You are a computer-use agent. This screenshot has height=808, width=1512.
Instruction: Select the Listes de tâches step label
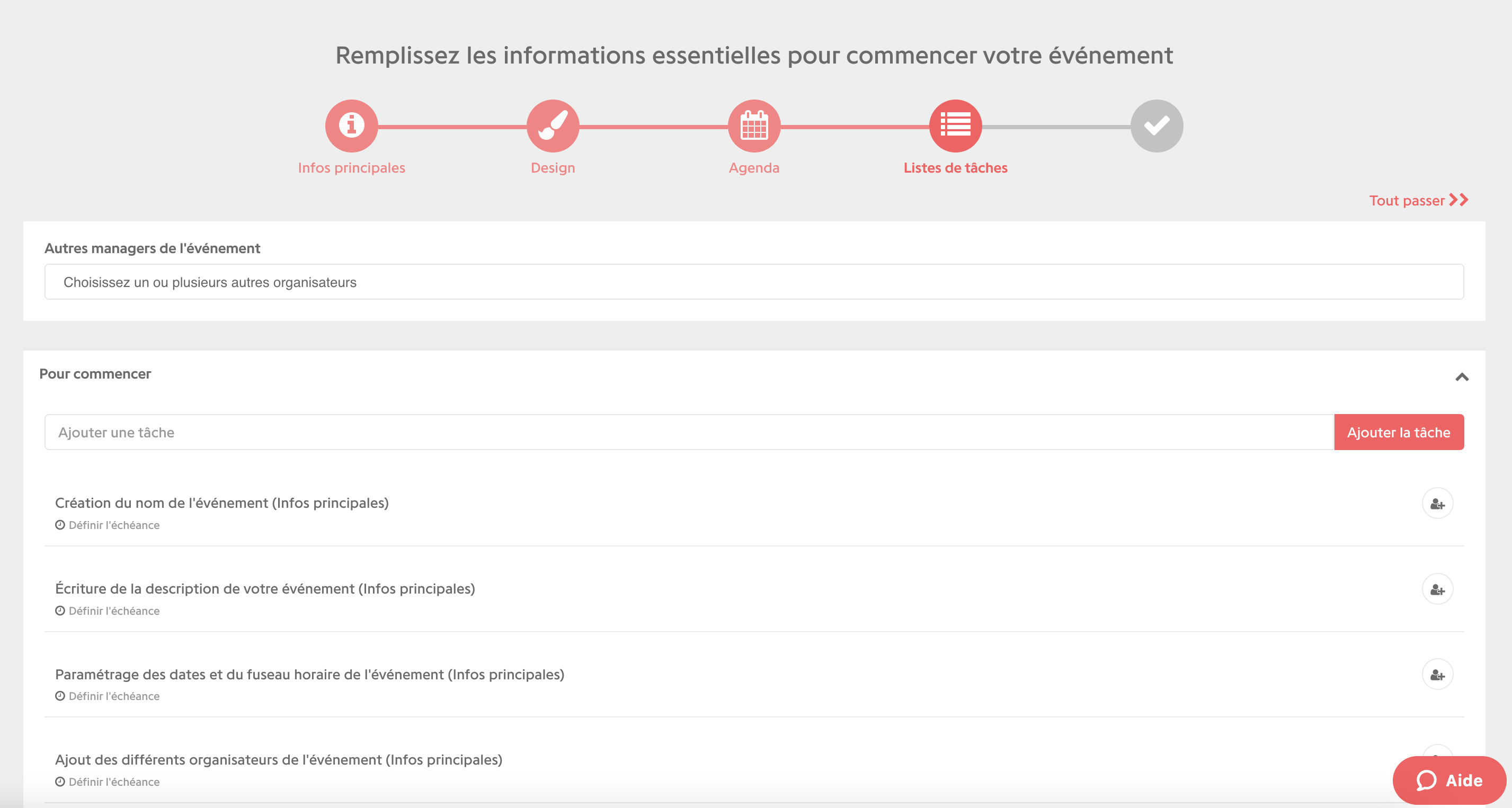[956, 168]
